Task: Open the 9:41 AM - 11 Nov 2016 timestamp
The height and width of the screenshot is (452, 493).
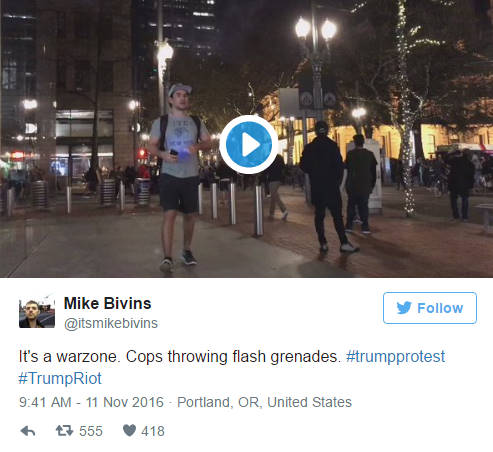Action: 91,402
